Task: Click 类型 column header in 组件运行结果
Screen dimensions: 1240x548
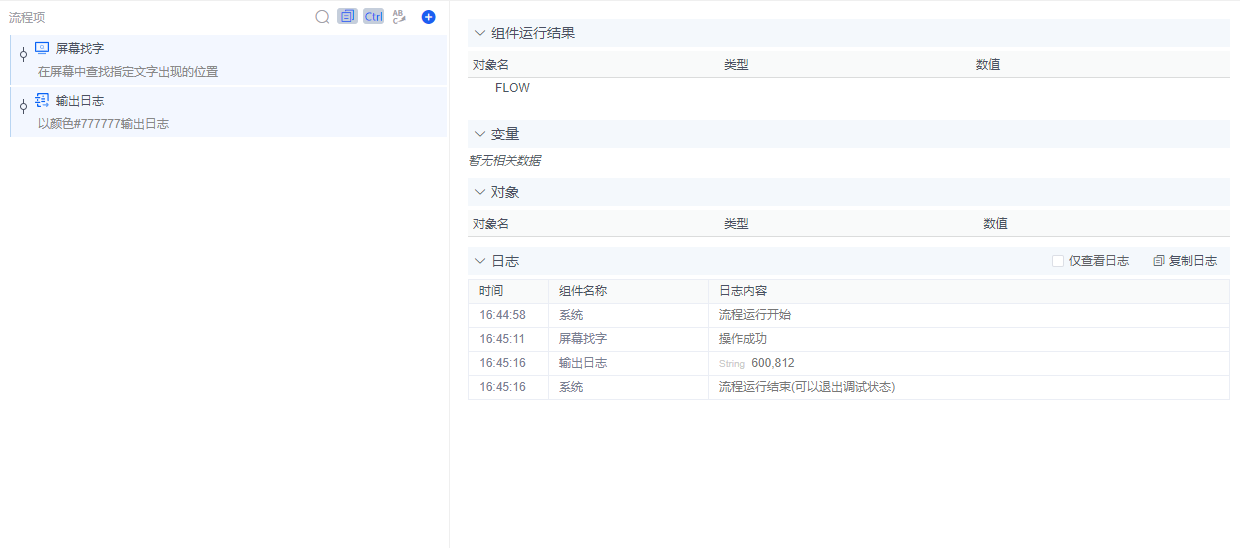Action: 736,64
